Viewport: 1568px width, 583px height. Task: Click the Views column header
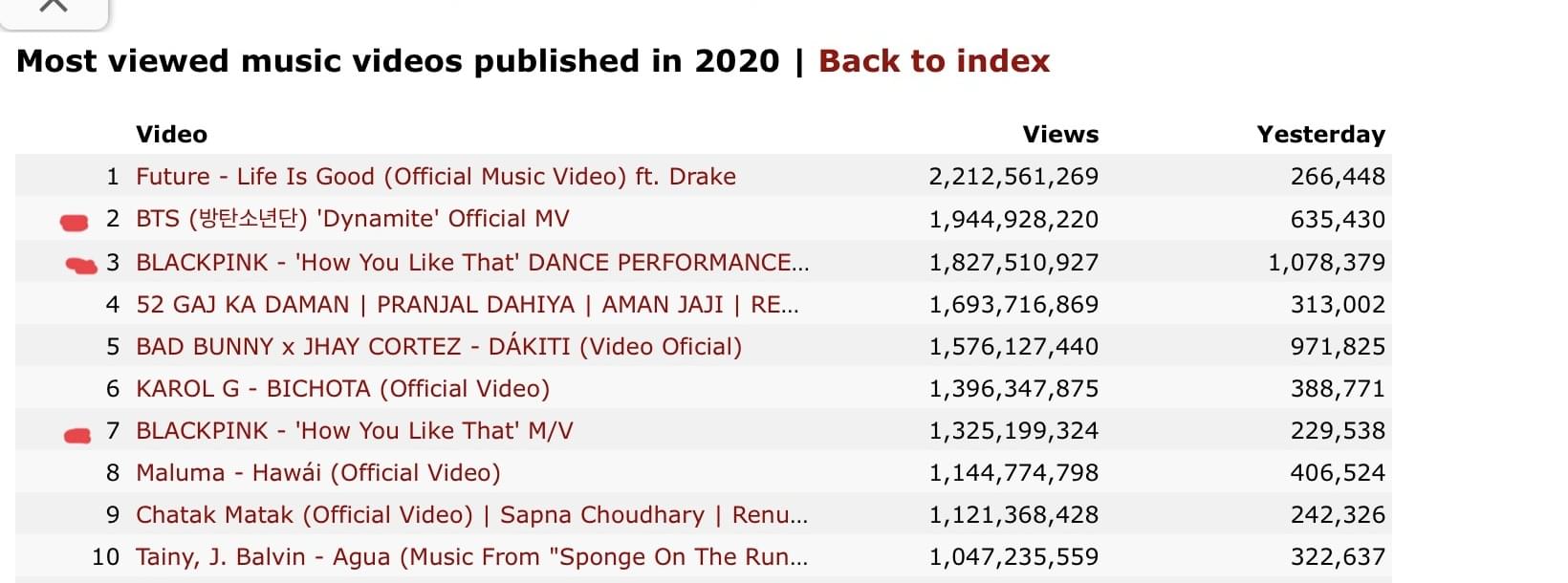tap(1060, 135)
